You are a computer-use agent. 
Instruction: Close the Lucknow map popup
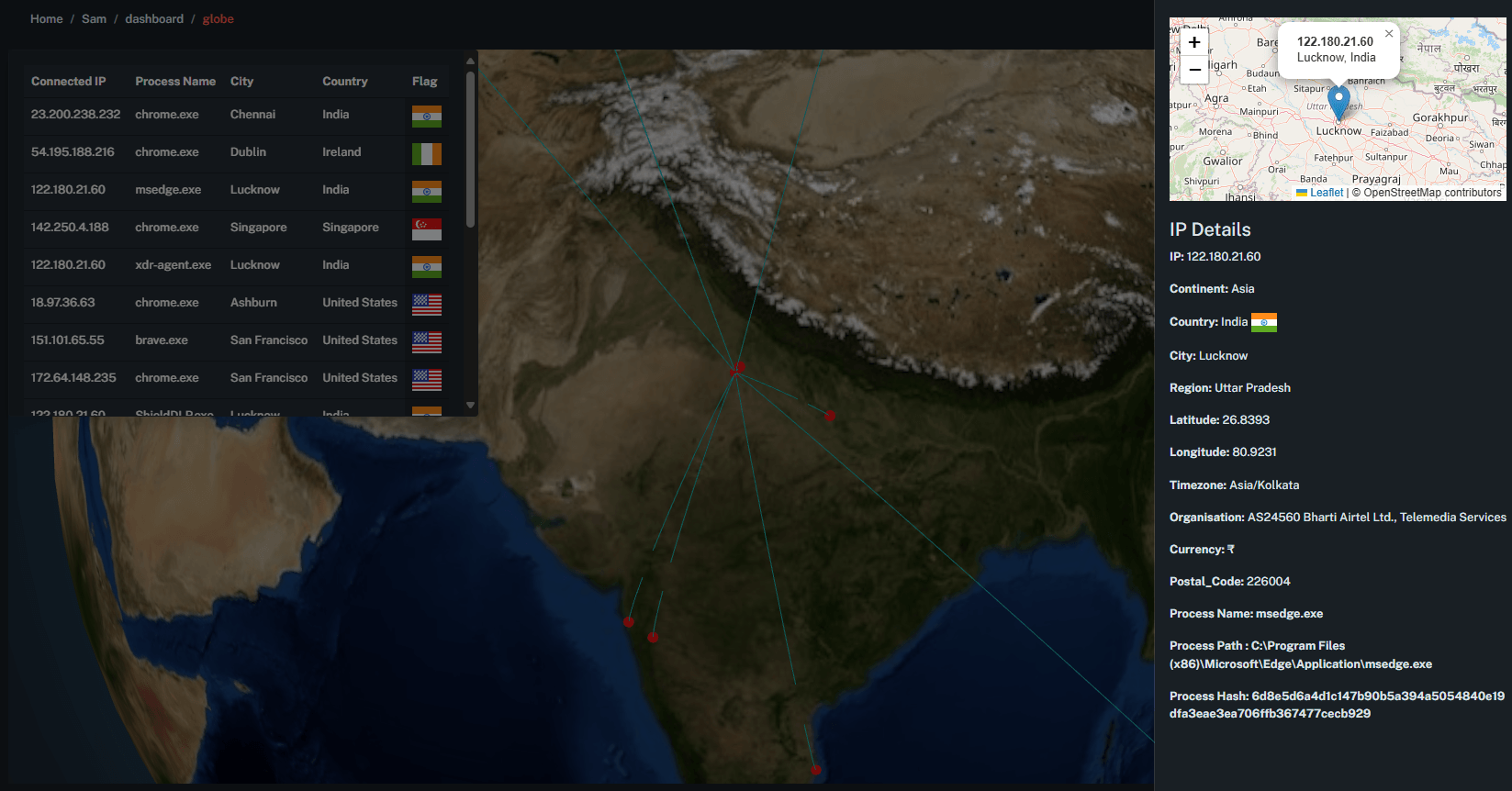(1389, 34)
